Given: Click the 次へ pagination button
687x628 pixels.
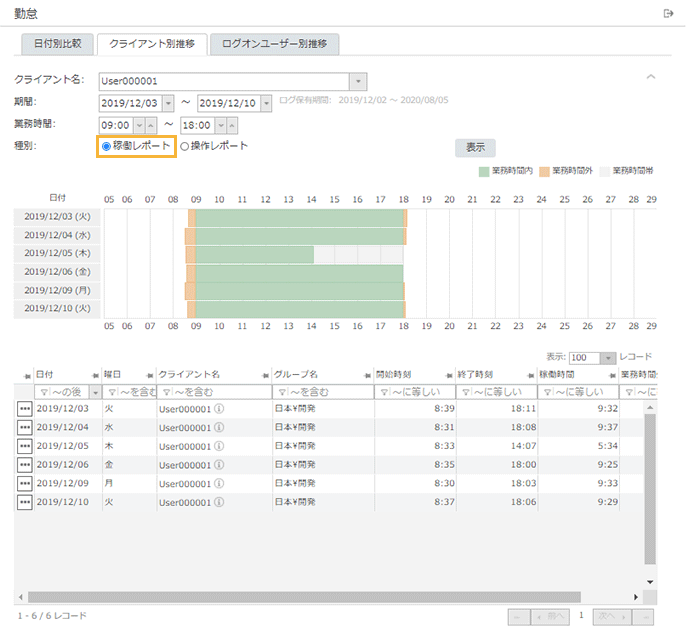Looking at the screenshot, I should click(611, 616).
